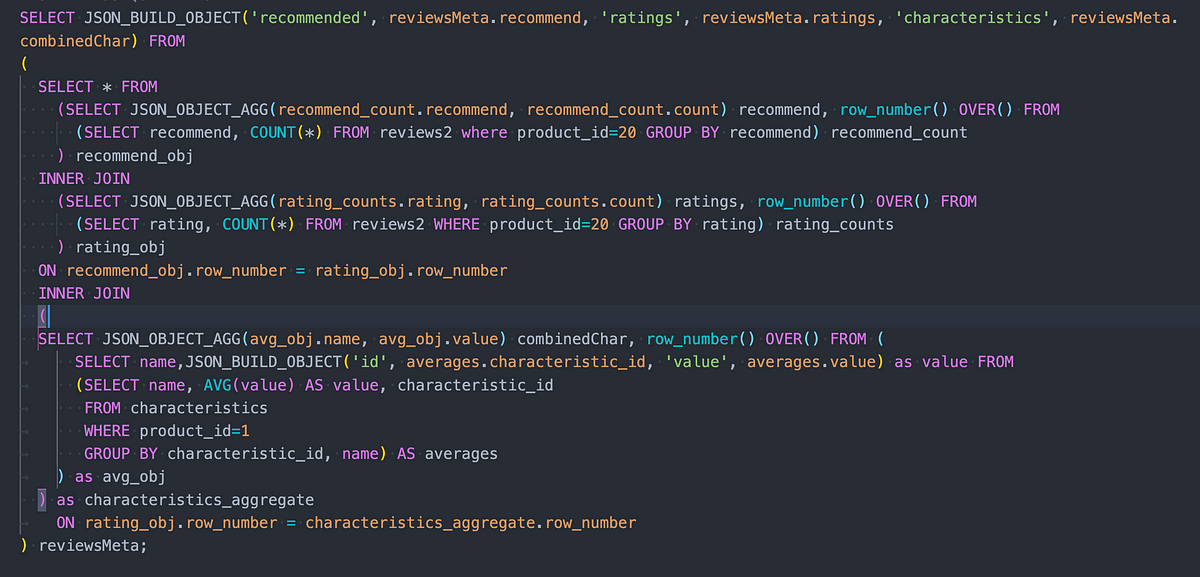The width and height of the screenshot is (1200, 577).
Task: Click 'GROUP BY rating' clause
Action: click(x=687, y=225)
